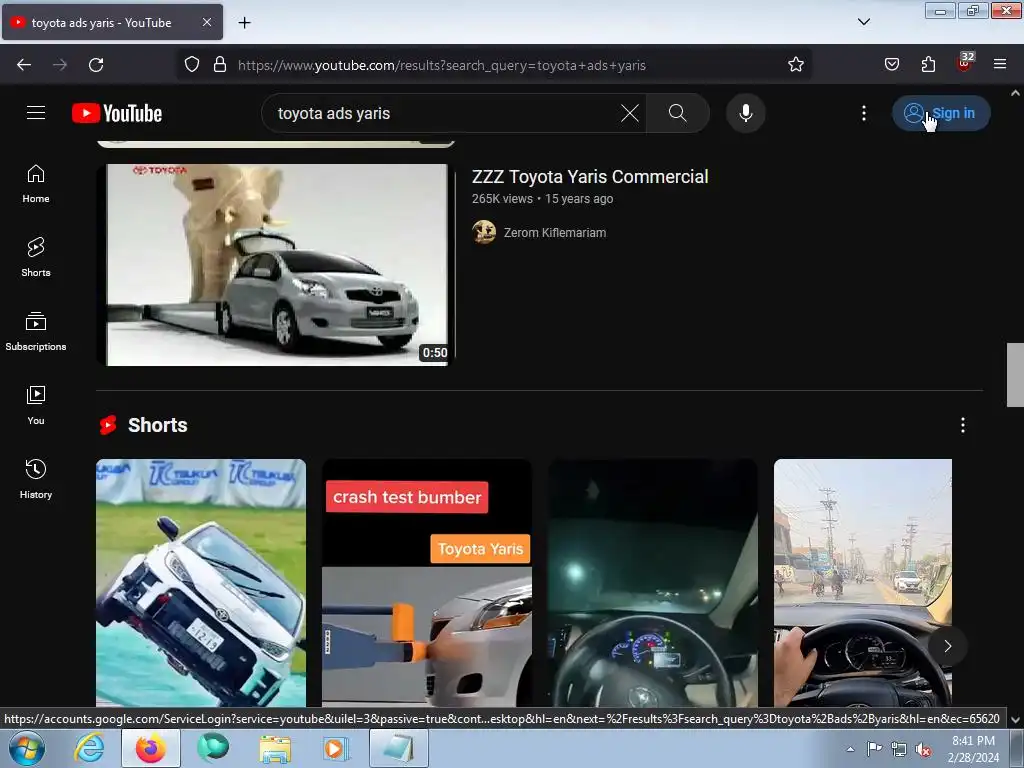Open Shorts from the sidebar

coord(36,257)
